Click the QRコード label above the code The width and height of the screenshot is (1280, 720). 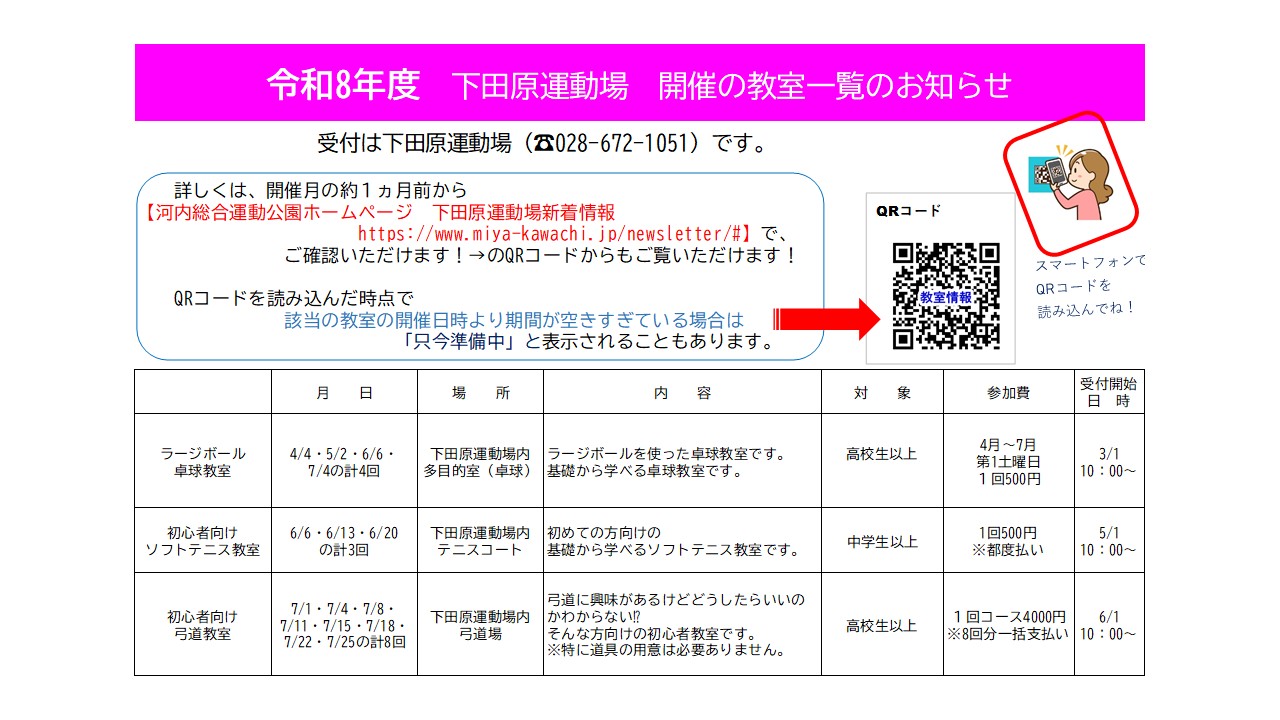tap(908, 211)
